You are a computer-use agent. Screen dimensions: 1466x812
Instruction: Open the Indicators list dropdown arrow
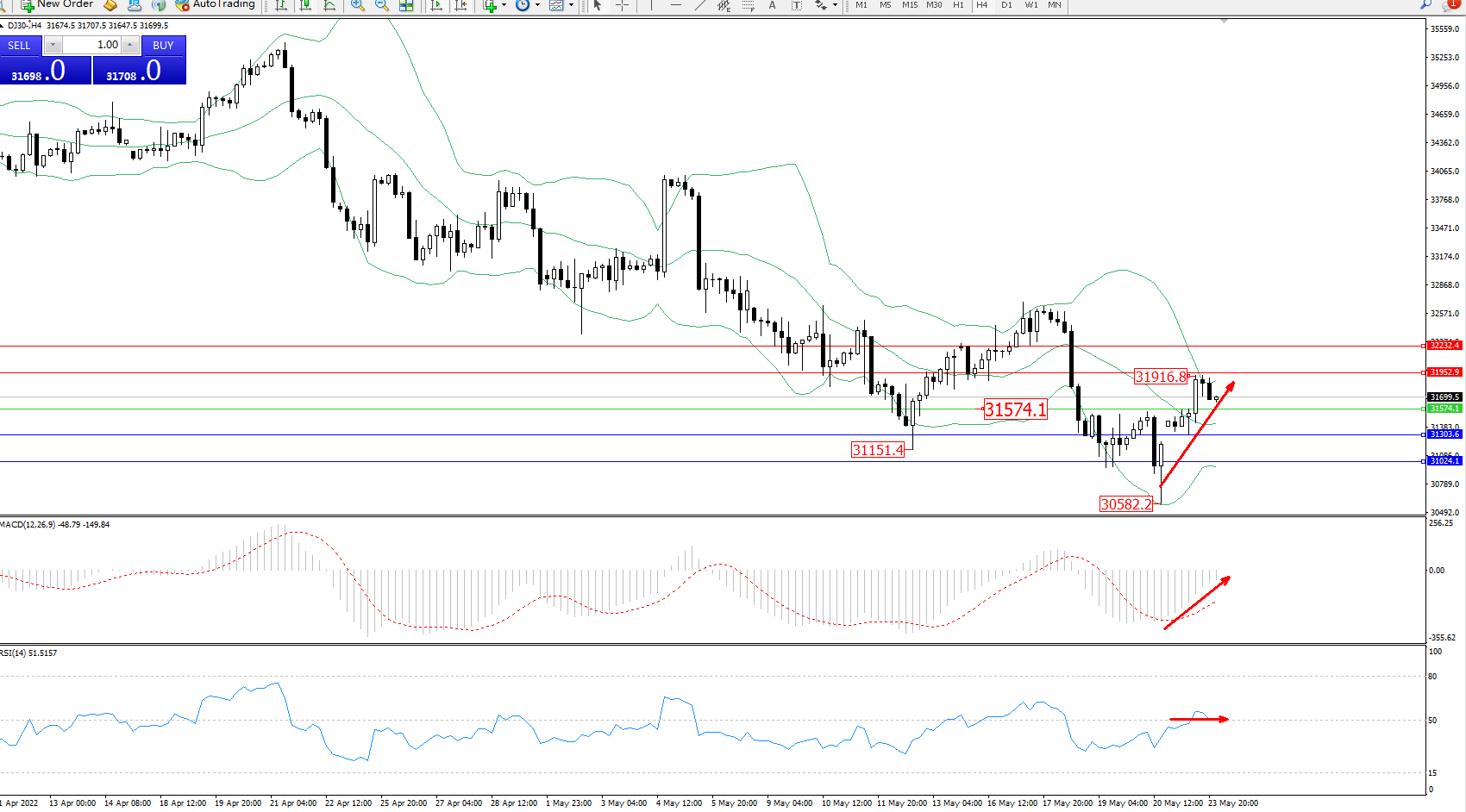coord(504,5)
